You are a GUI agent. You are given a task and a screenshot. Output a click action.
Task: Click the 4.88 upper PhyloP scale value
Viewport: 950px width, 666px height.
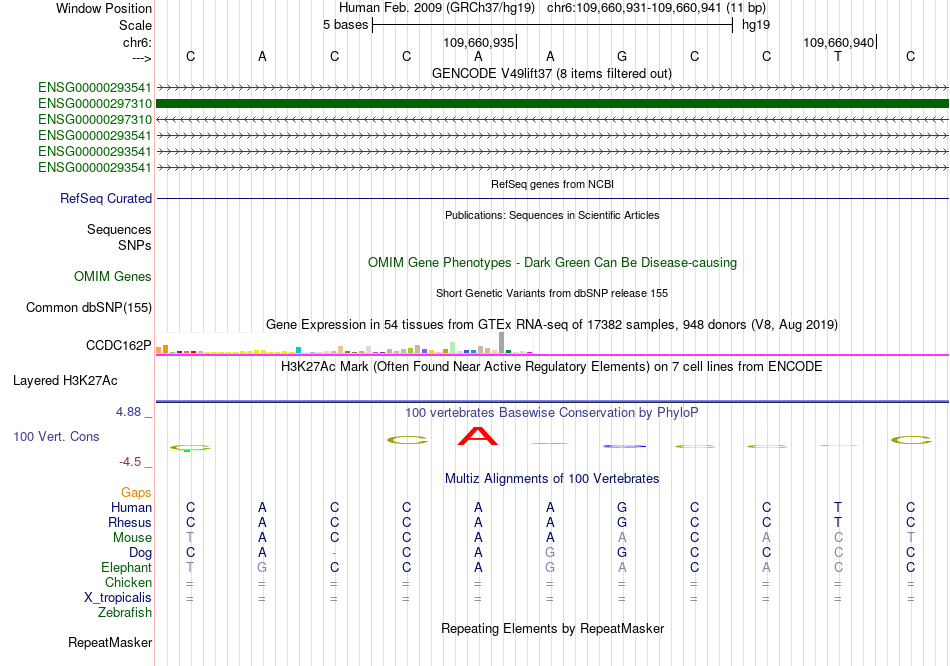[x=128, y=412]
